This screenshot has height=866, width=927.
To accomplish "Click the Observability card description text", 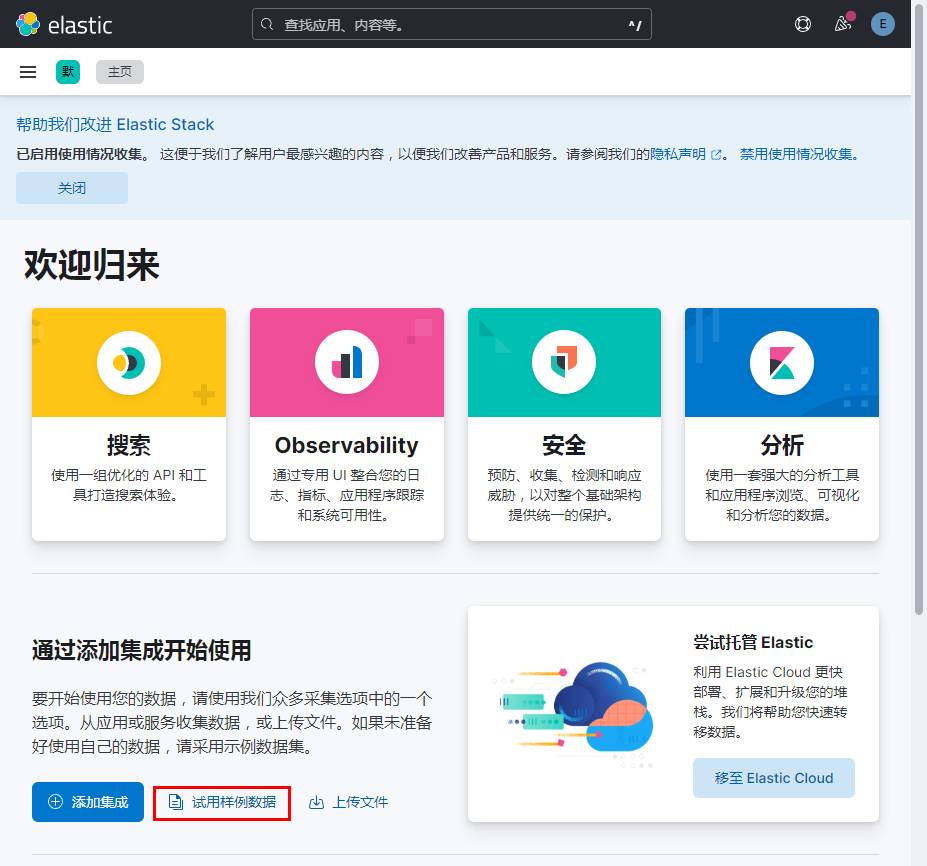I will click(x=347, y=495).
